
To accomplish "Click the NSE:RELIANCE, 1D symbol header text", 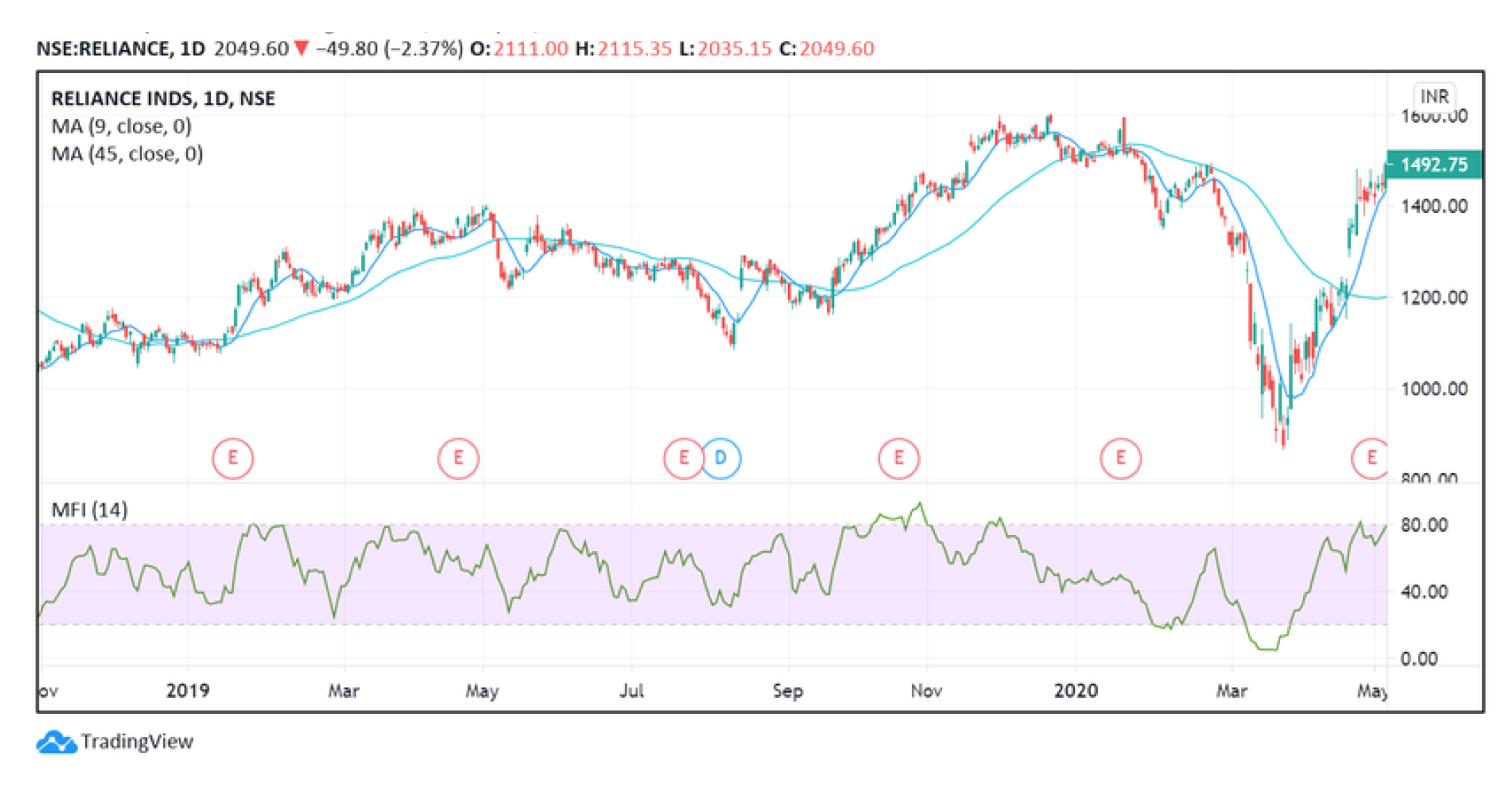I will coord(120,49).
